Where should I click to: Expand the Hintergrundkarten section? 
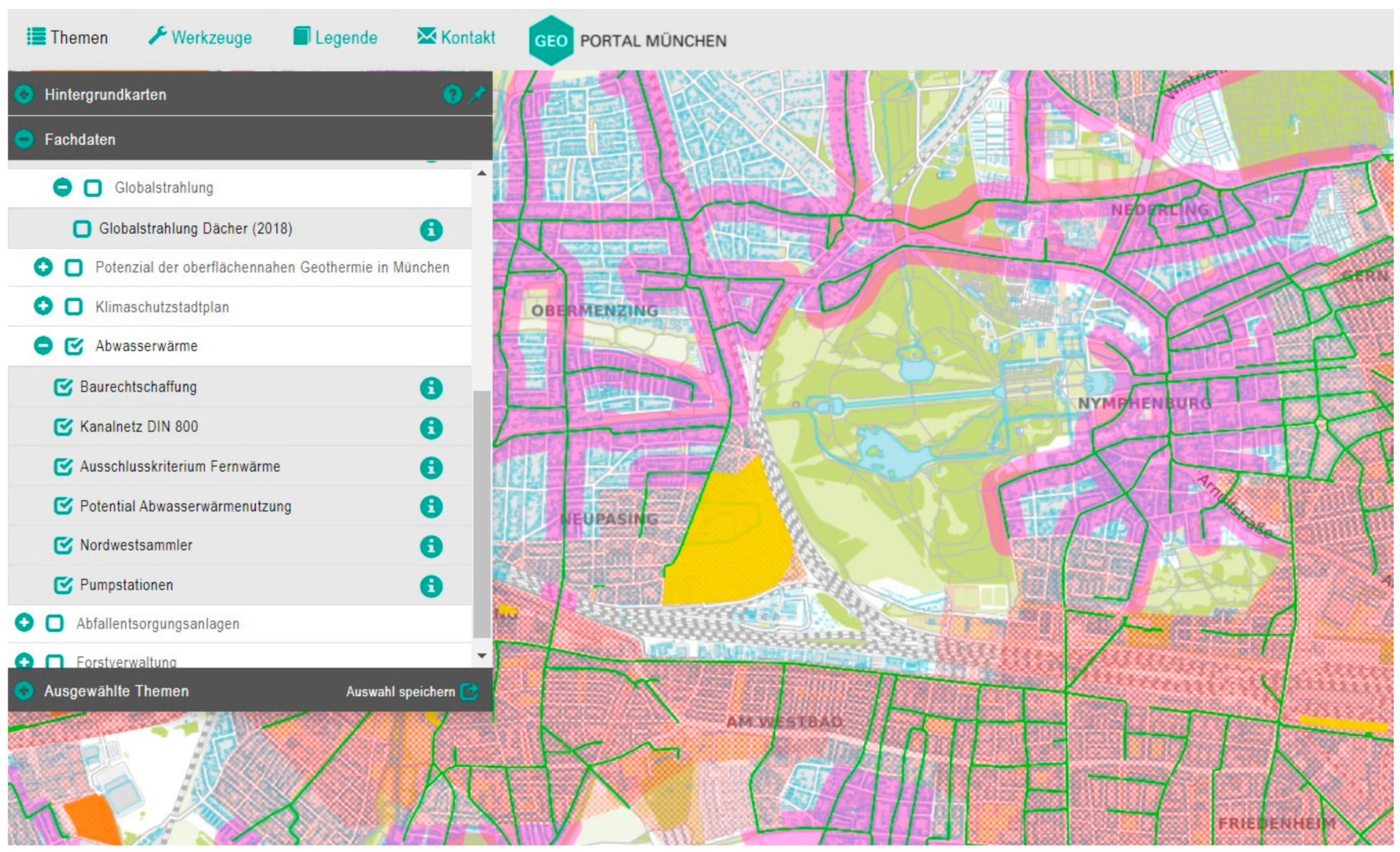(24, 94)
